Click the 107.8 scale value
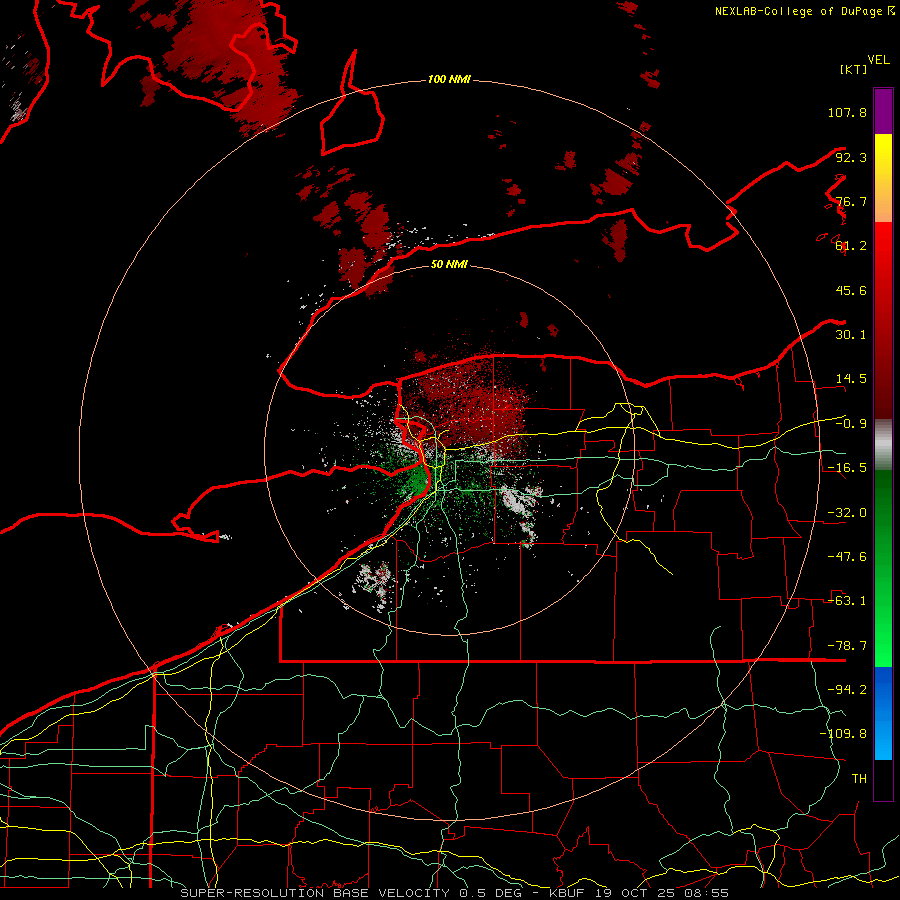Viewport: 900px width, 900px height. [847, 112]
